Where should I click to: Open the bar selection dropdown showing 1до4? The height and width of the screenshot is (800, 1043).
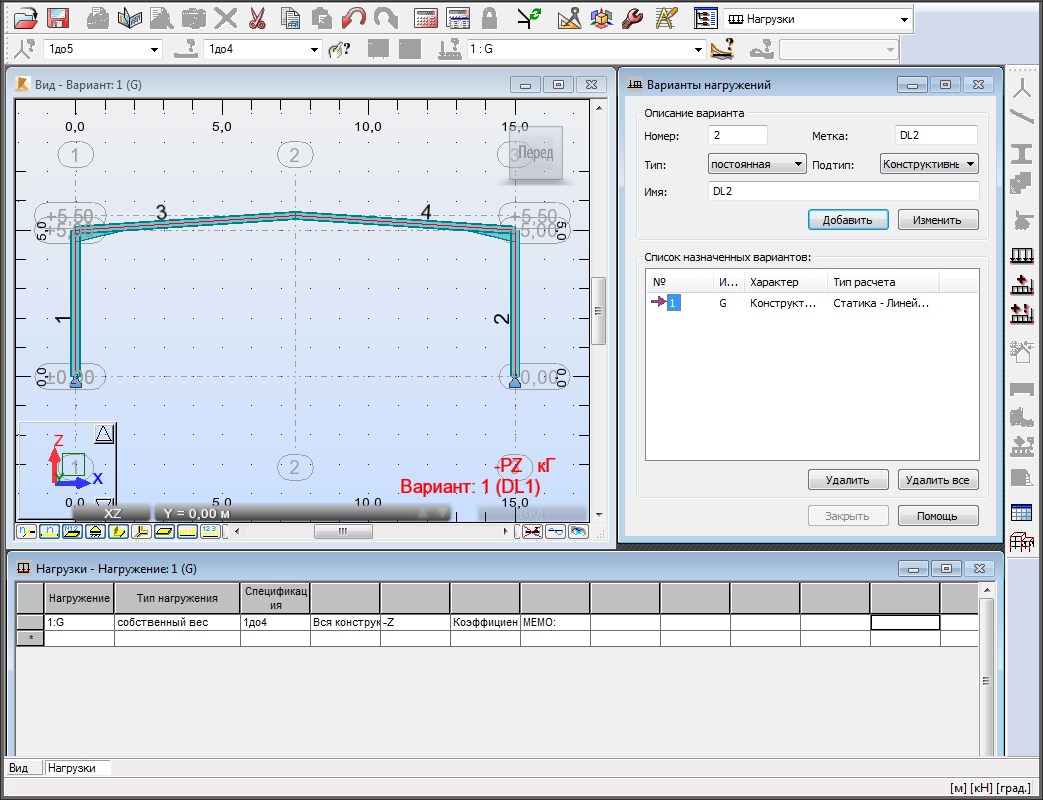point(315,49)
